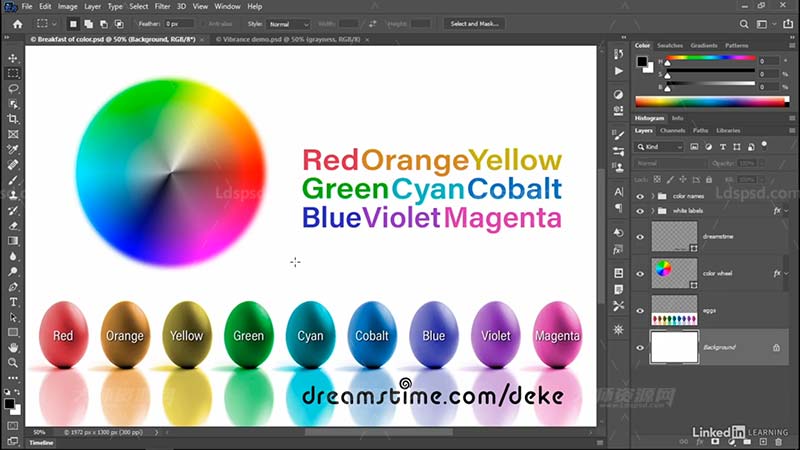
Task: Click the hue slider in Color panel
Action: tap(711, 58)
